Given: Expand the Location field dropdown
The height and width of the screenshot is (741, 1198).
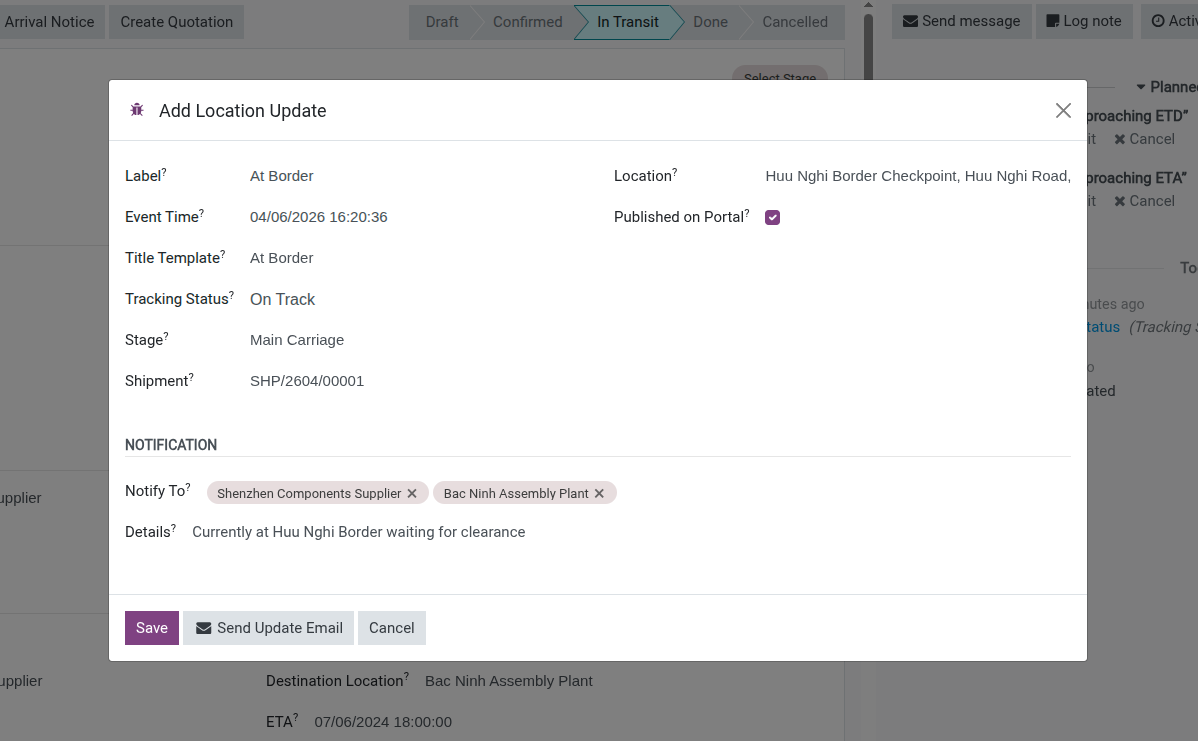Looking at the screenshot, I should click(917, 176).
